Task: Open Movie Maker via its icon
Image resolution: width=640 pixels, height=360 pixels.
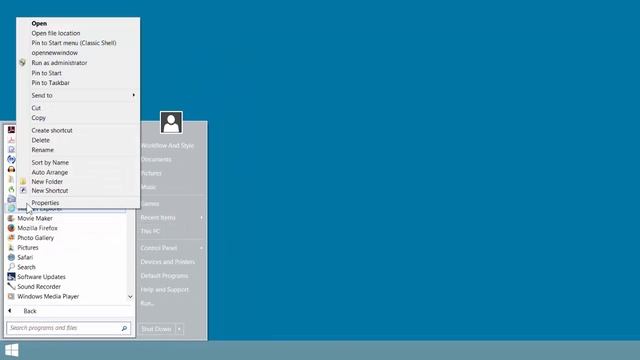Action: point(11,218)
